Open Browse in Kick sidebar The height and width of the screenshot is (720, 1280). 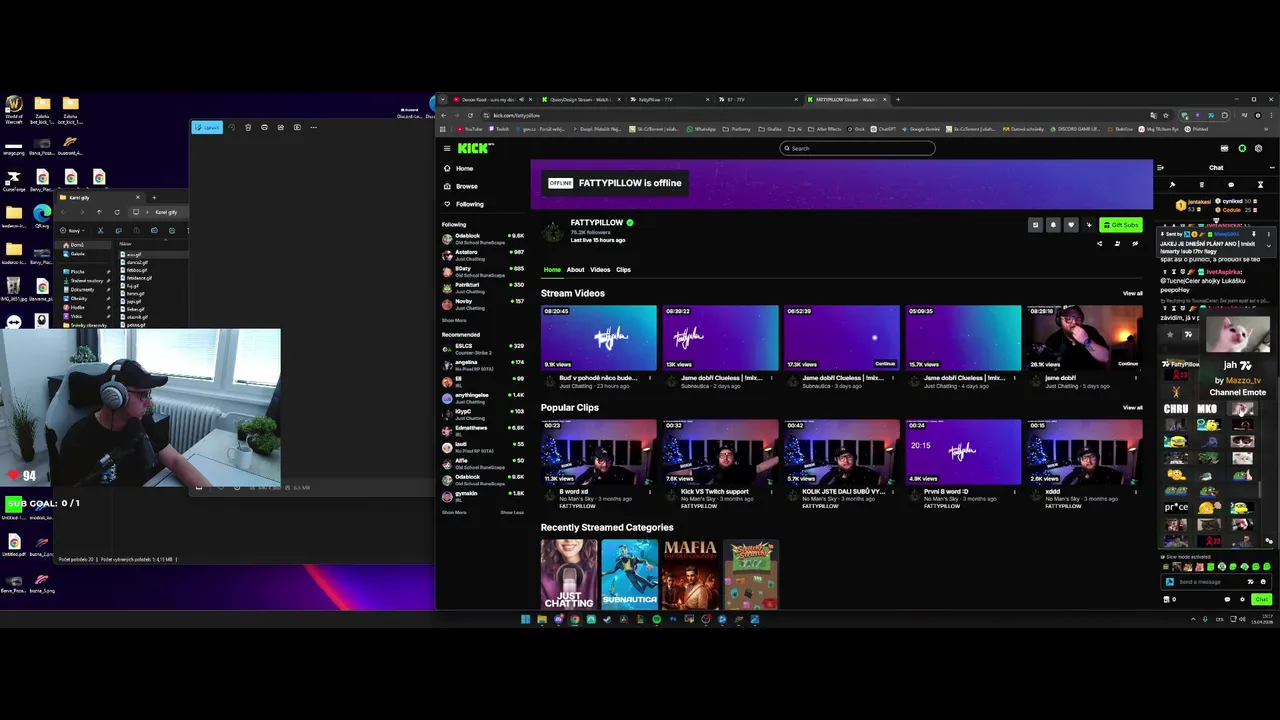tap(466, 186)
